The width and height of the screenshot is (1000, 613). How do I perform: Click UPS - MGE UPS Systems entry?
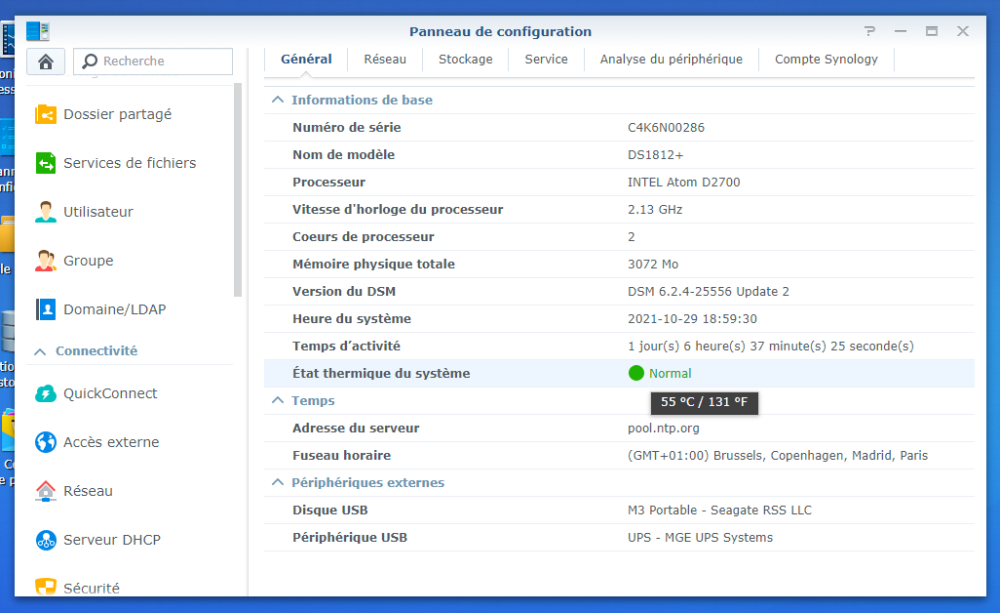pyautogui.click(x=700, y=538)
